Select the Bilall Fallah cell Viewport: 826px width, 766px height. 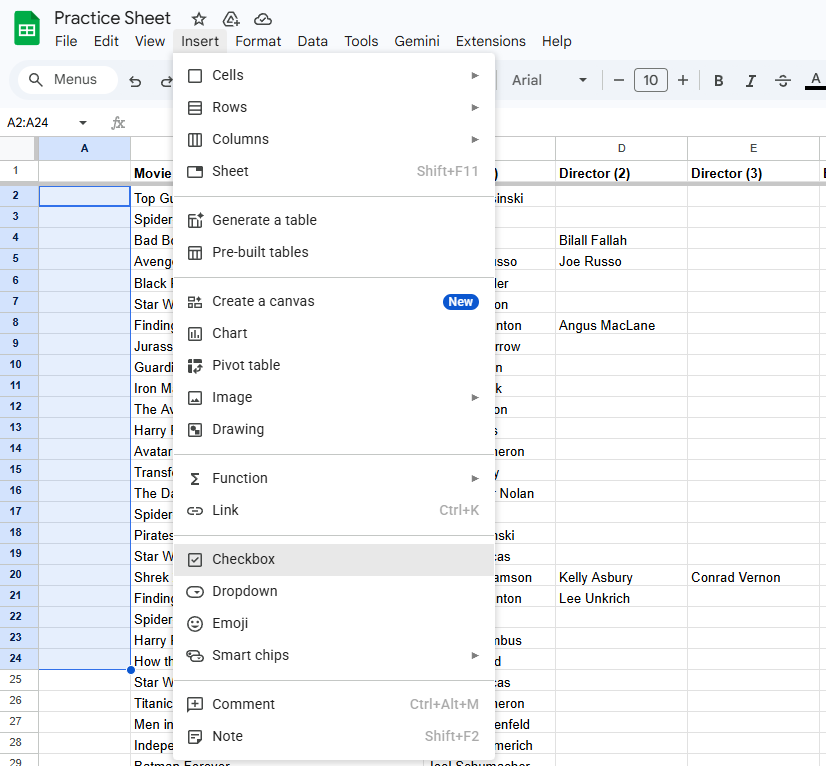(x=621, y=240)
